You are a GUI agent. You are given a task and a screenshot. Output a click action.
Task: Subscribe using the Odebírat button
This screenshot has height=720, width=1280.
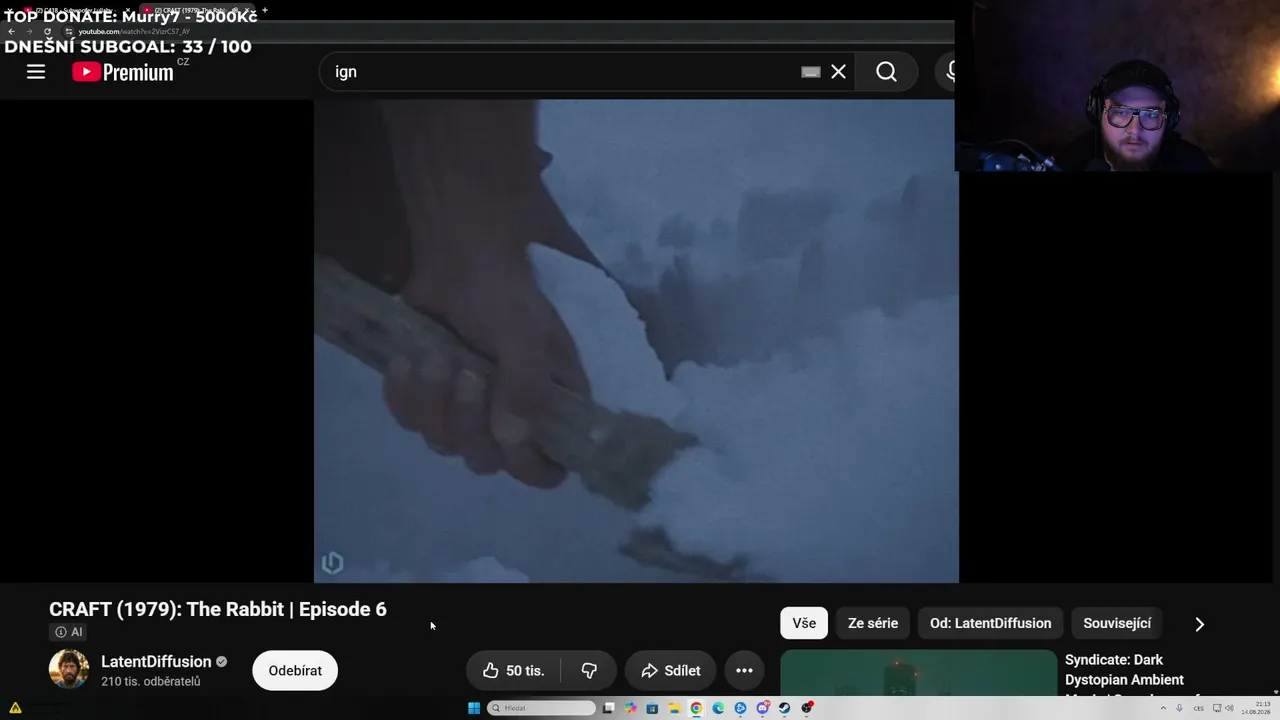[x=295, y=670]
